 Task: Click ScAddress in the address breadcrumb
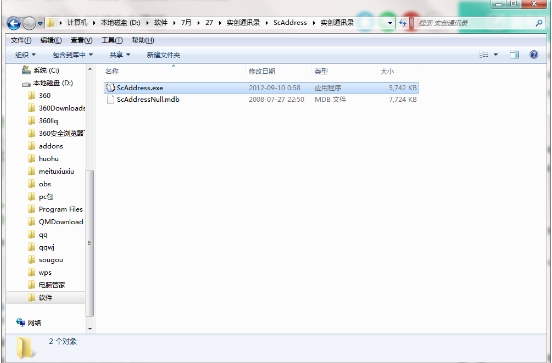290,23
